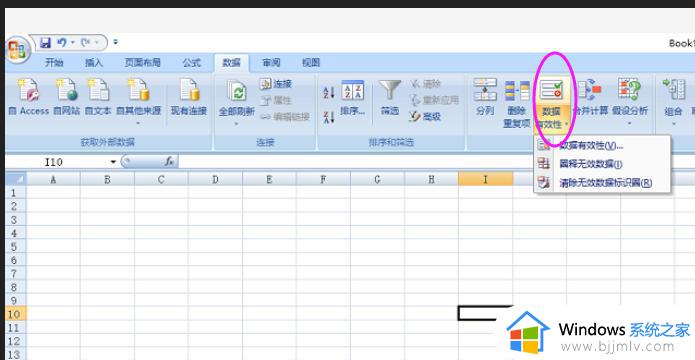
Task: Select row 1 header
Action: (16, 192)
